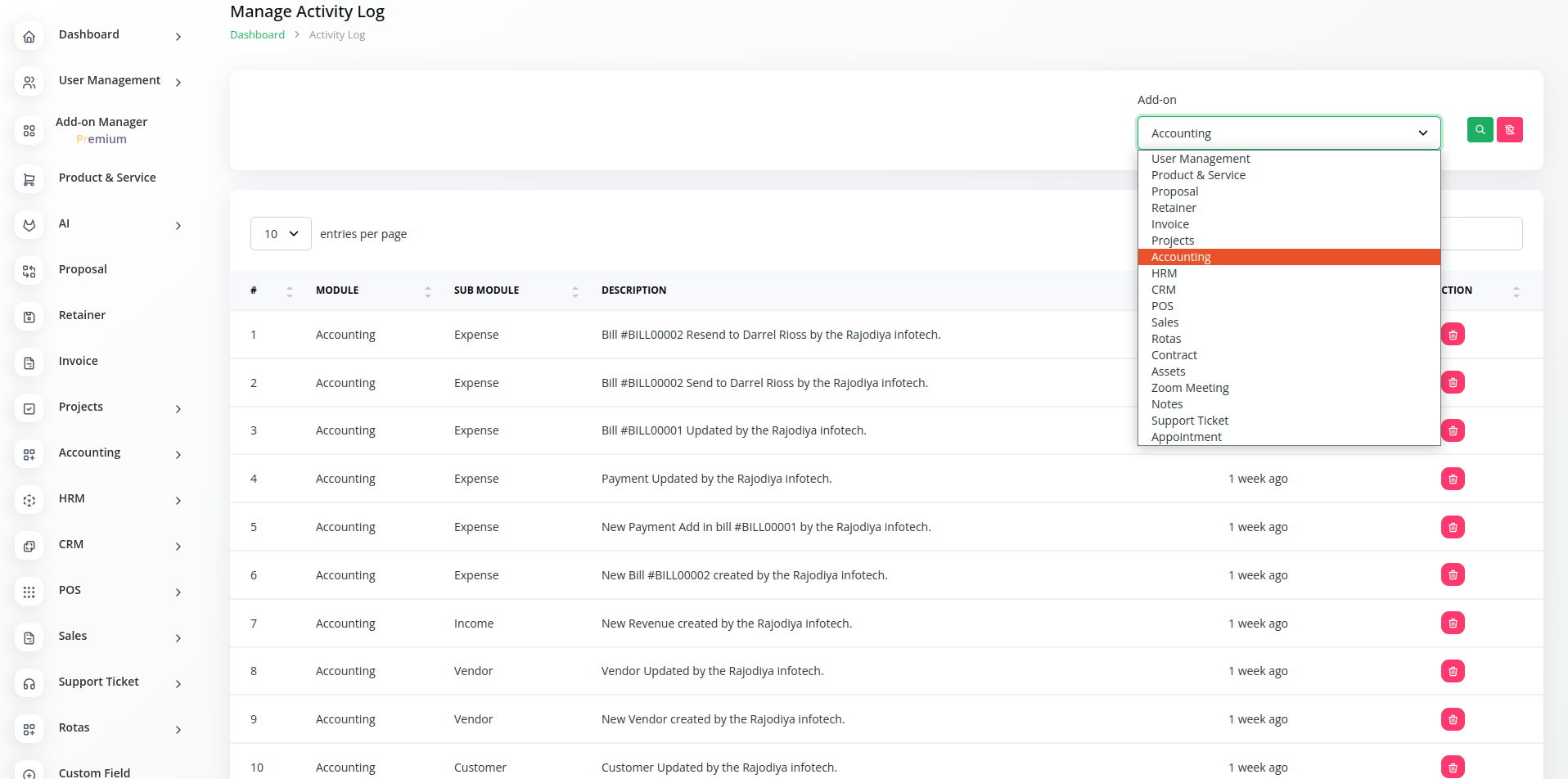Delete log row 7 for New Revenue

click(x=1453, y=624)
